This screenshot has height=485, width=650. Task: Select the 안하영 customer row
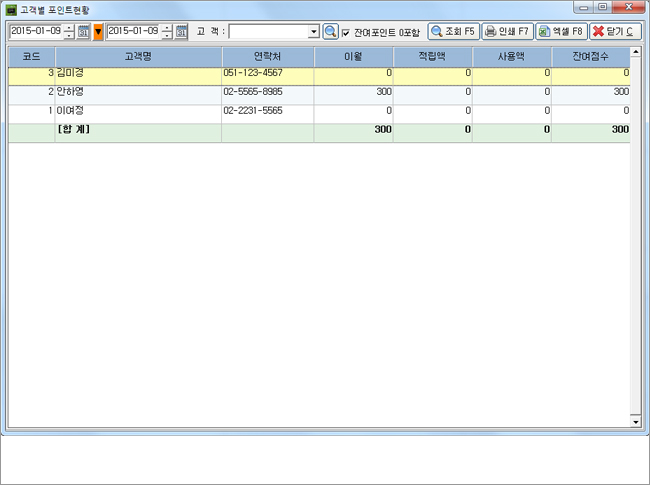[138, 92]
